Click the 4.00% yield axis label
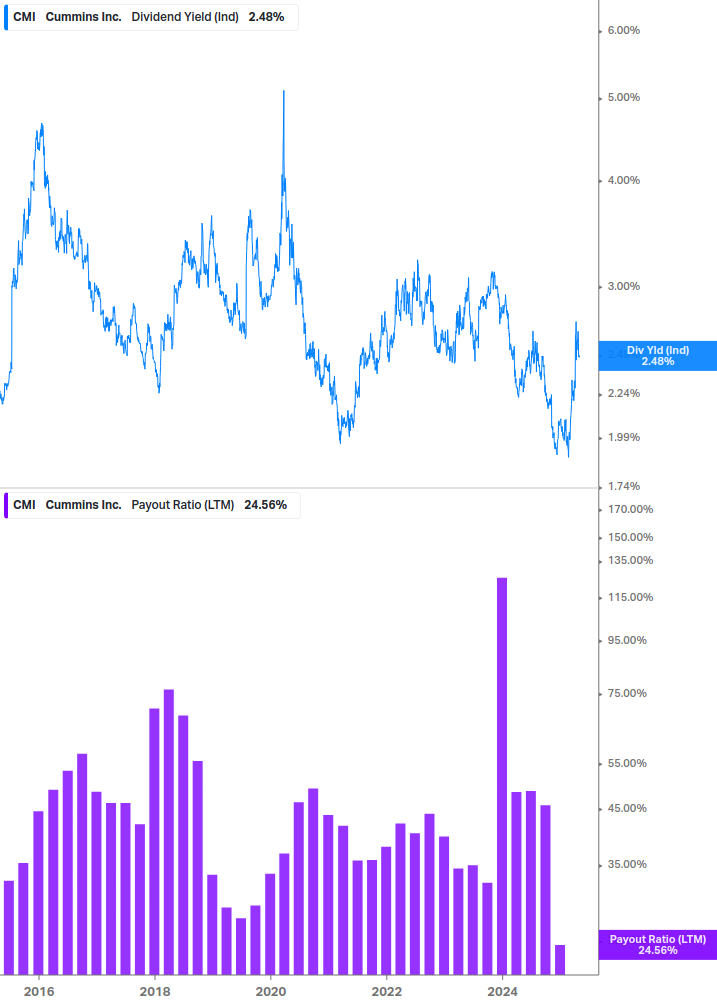717x1005 pixels. click(624, 181)
